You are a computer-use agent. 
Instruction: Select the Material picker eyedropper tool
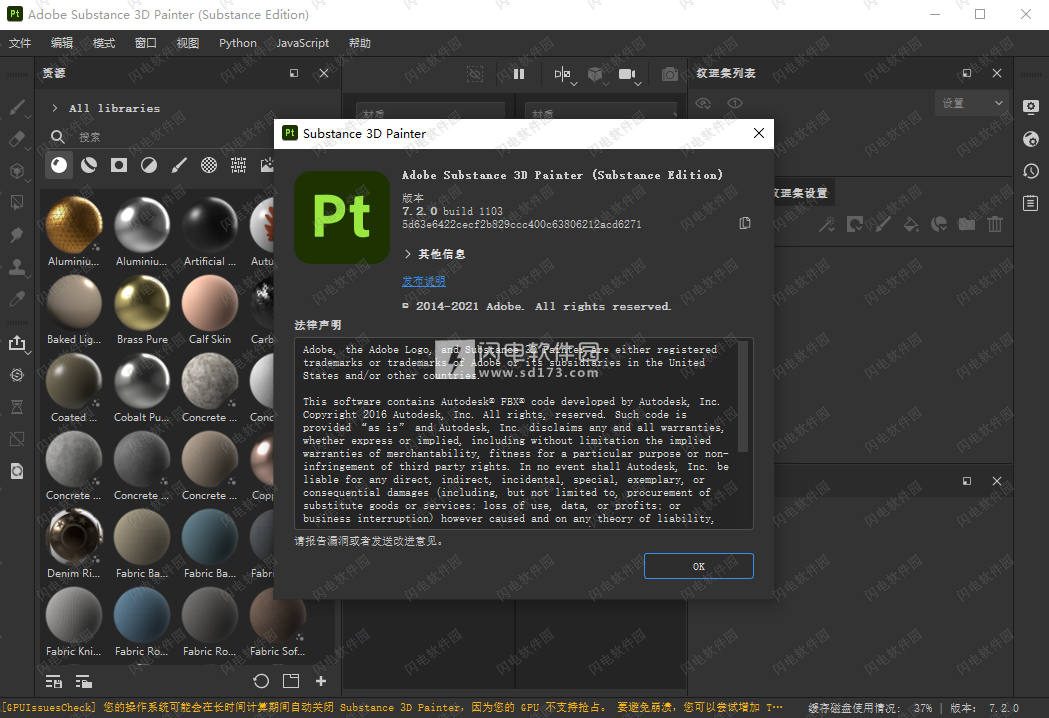tap(17, 298)
